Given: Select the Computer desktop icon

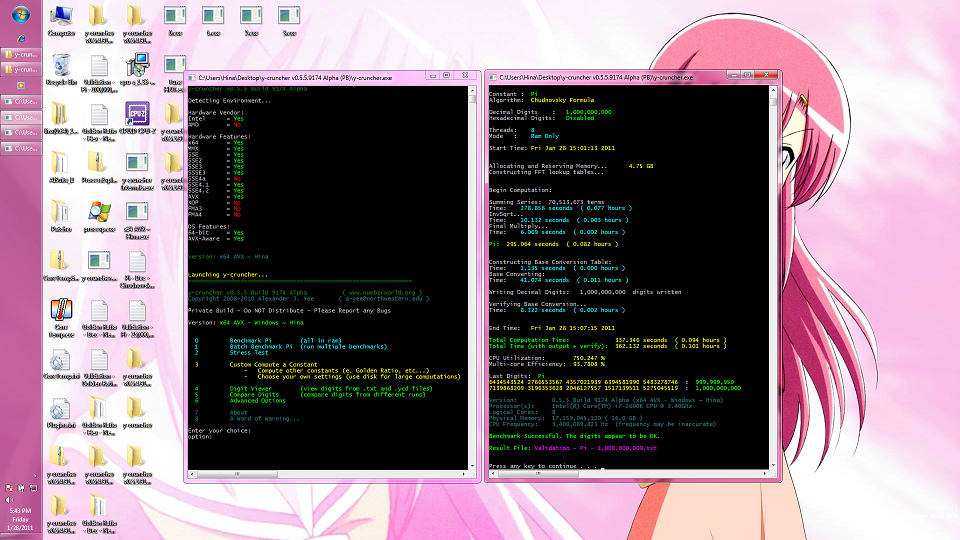Looking at the screenshot, I should (x=61, y=17).
